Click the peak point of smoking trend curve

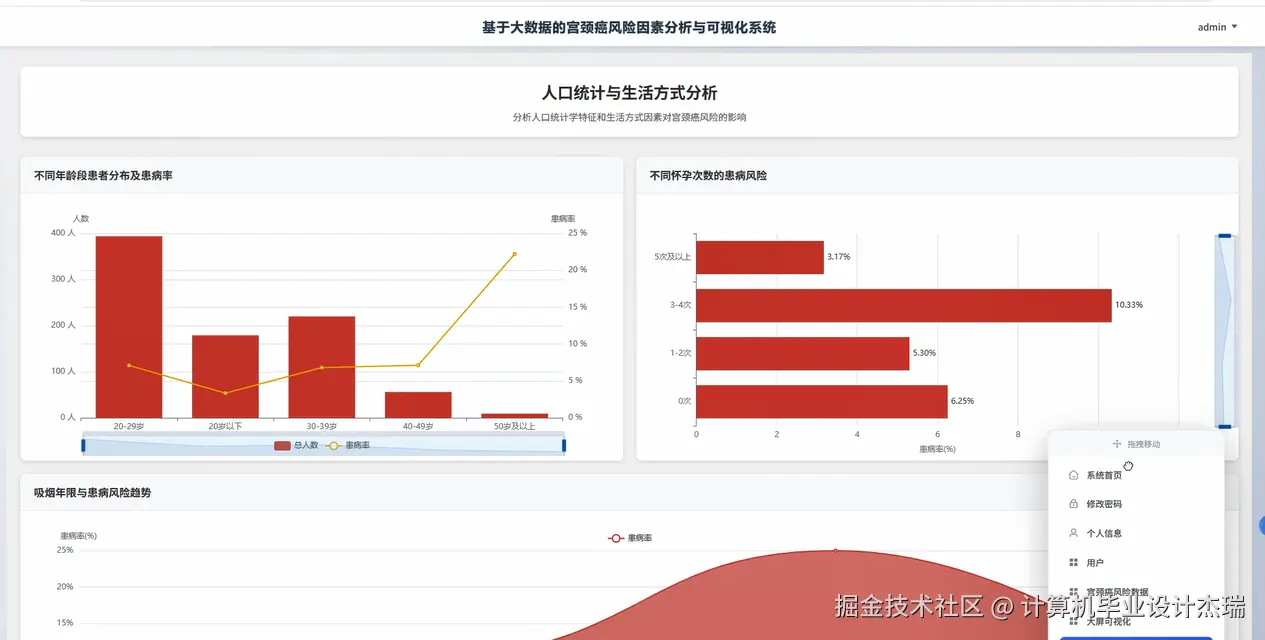point(835,550)
